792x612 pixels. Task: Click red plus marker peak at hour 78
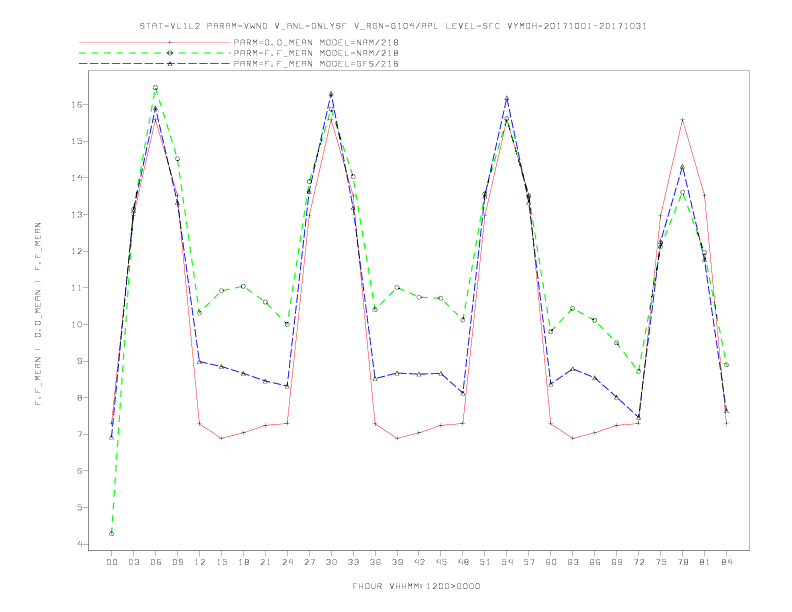click(x=682, y=120)
